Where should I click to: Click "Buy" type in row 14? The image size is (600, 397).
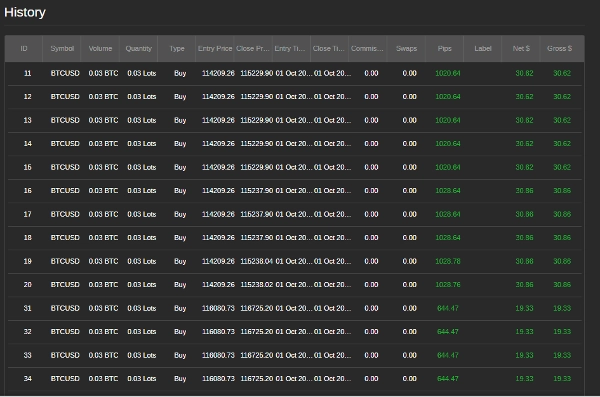click(180, 144)
